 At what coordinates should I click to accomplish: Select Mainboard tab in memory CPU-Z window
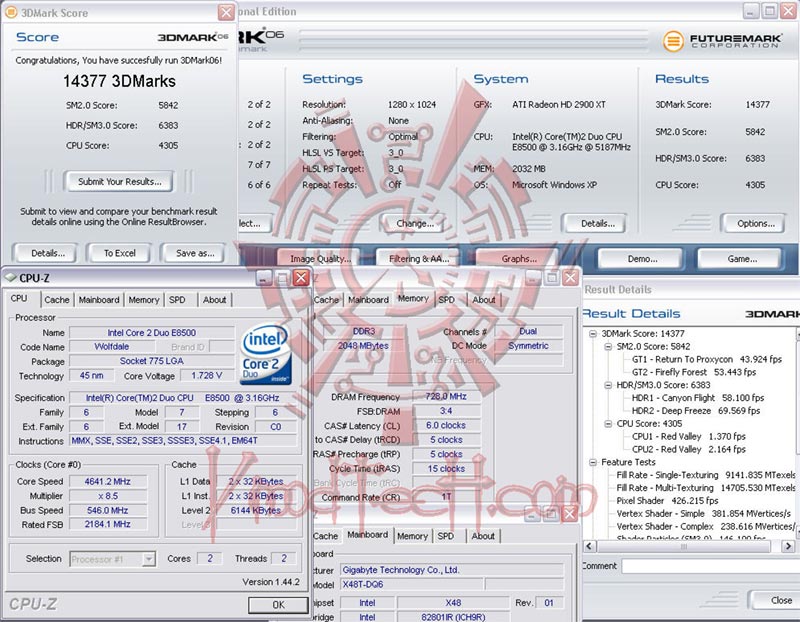click(368, 300)
